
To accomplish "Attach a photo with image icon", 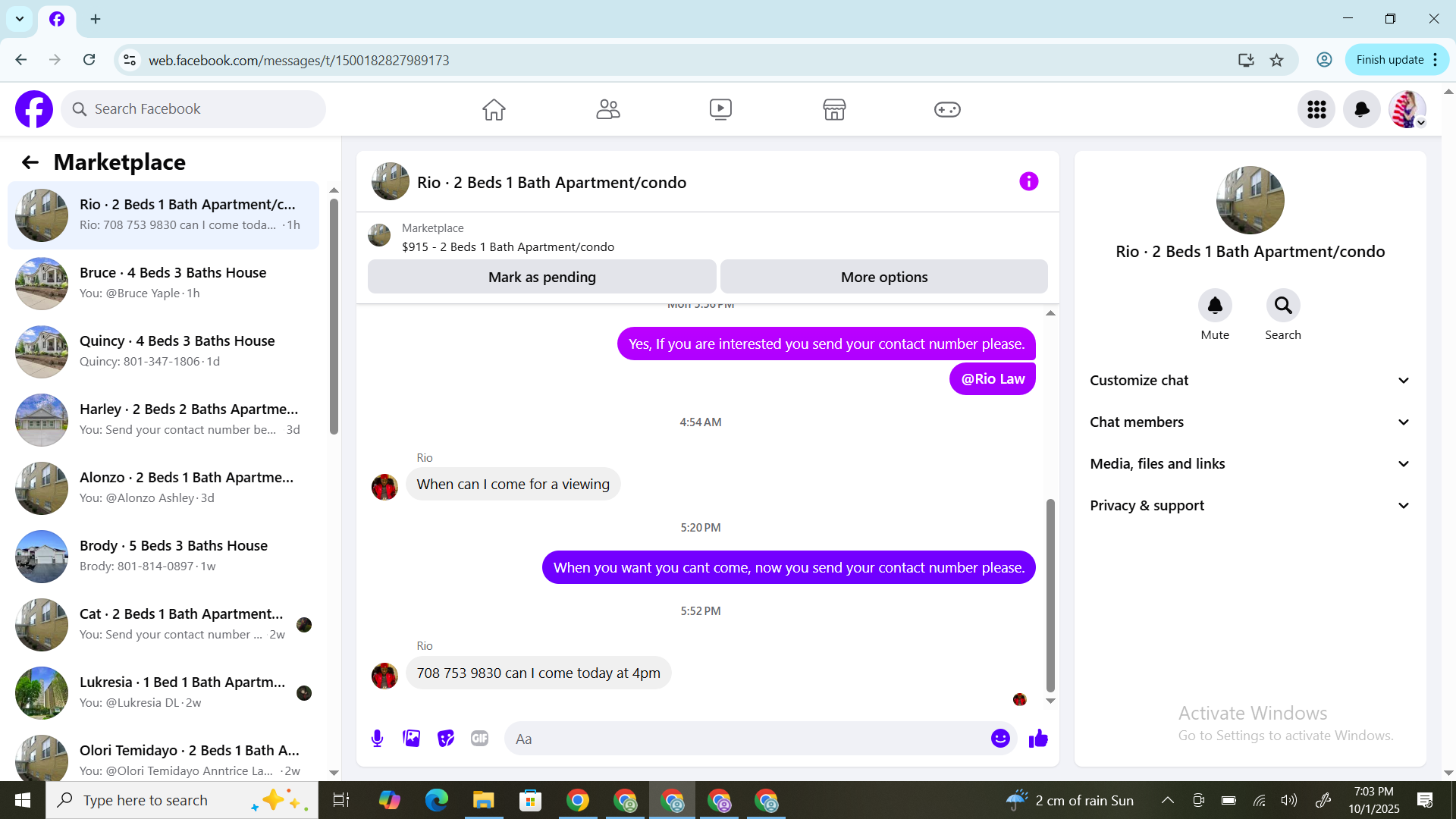I will (412, 738).
